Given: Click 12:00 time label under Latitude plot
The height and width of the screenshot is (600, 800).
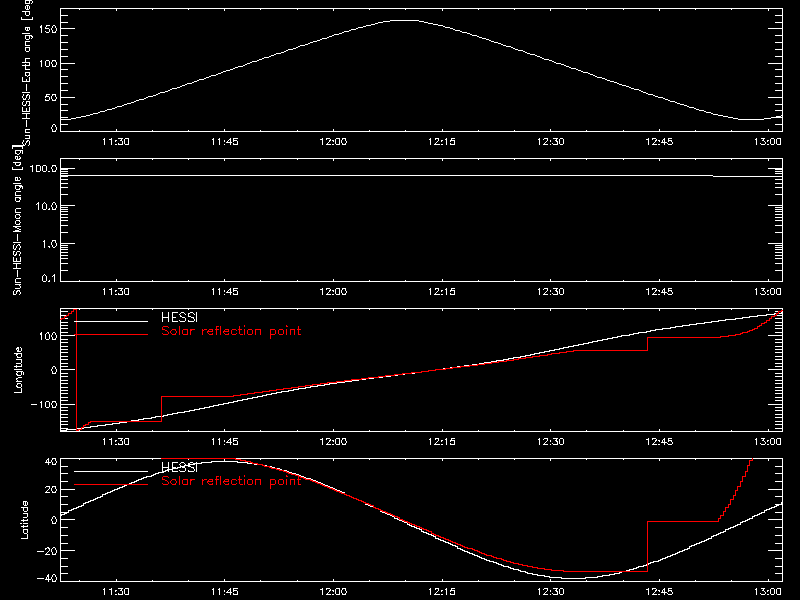Looking at the screenshot, I should tap(333, 592).
